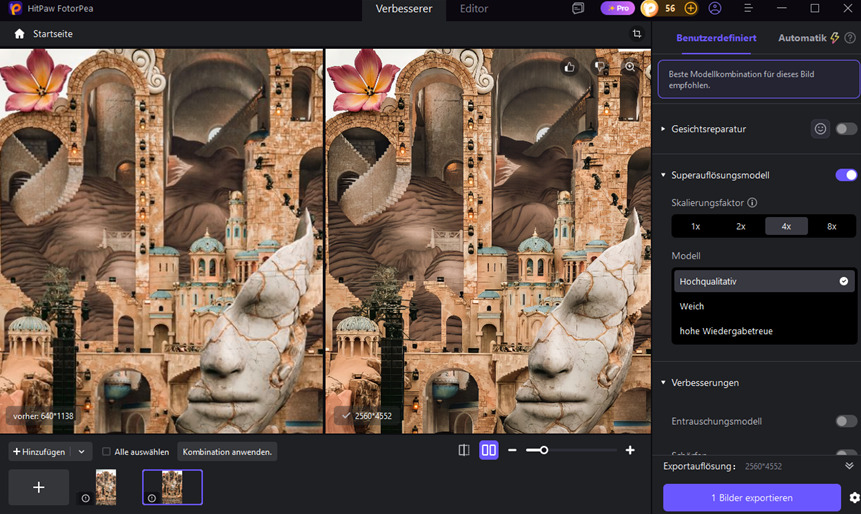This screenshot has width=861, height=515.
Task: Click the crop icon above the preview
Action: [637, 34]
